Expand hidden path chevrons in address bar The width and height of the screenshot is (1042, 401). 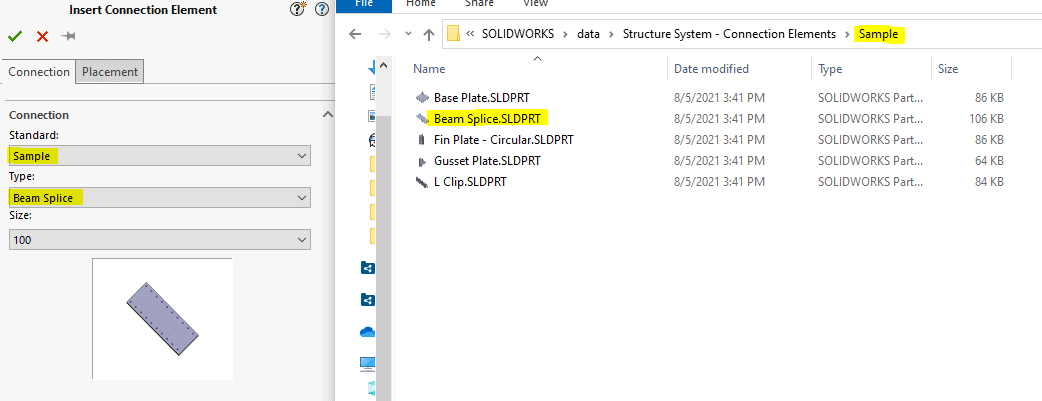coord(470,34)
